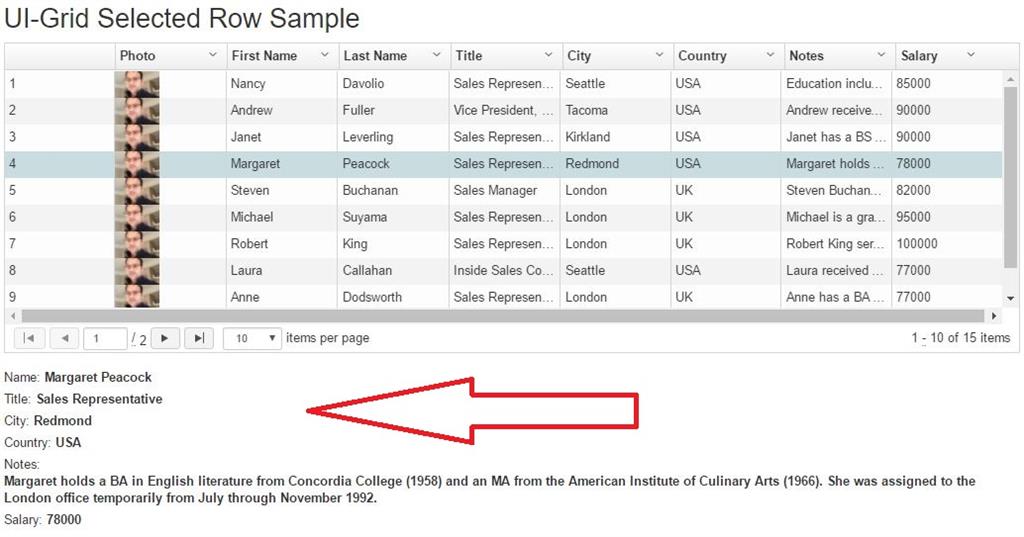Click the page number input field

[105, 339]
